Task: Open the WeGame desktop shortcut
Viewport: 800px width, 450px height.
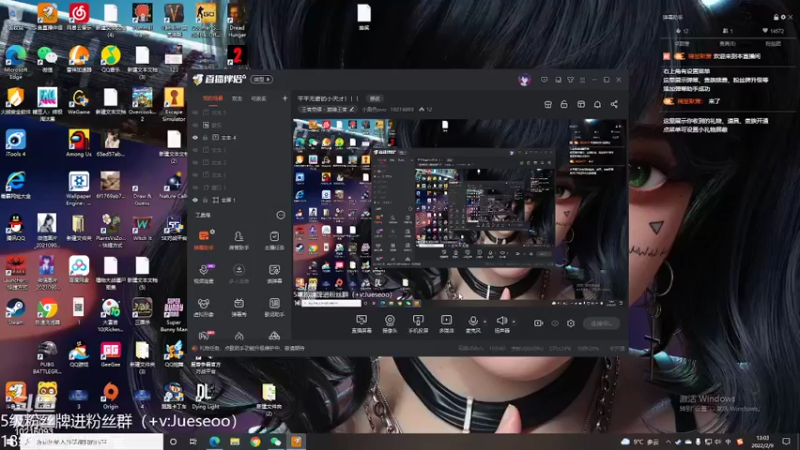Action: click(x=79, y=101)
